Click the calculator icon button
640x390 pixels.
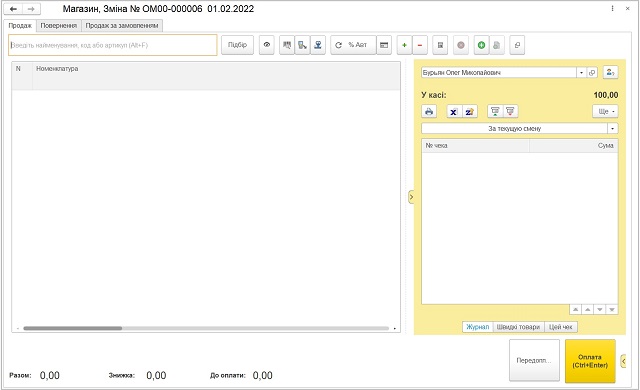tap(440, 45)
